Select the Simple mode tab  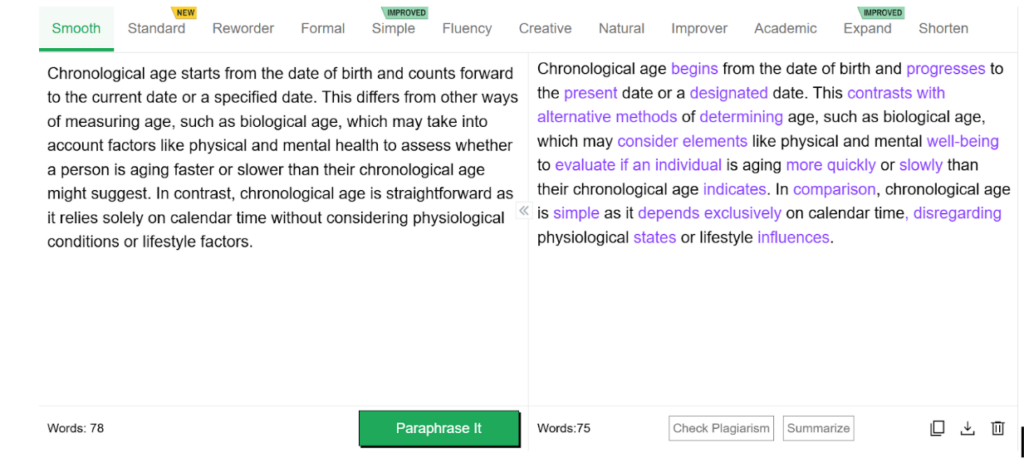[393, 28]
